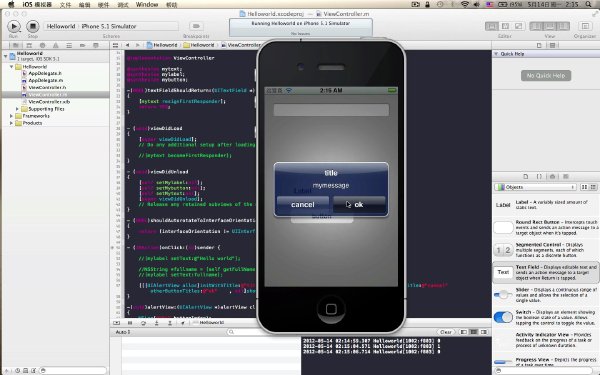The width and height of the screenshot is (600, 375).
Task: Open the 硬件 menu
Action: pos(103,5)
